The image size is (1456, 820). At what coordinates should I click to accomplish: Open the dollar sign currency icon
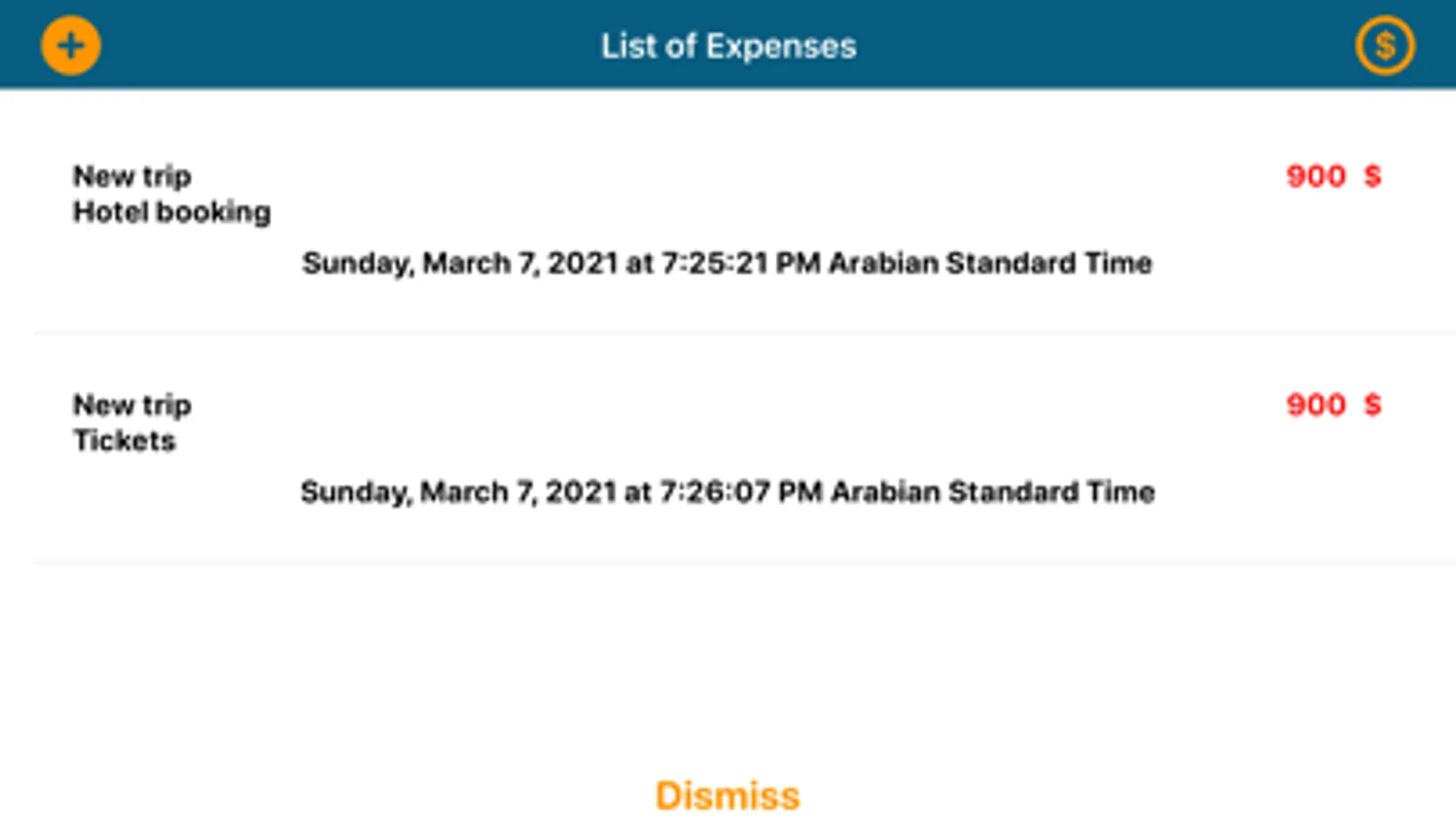1385,46
